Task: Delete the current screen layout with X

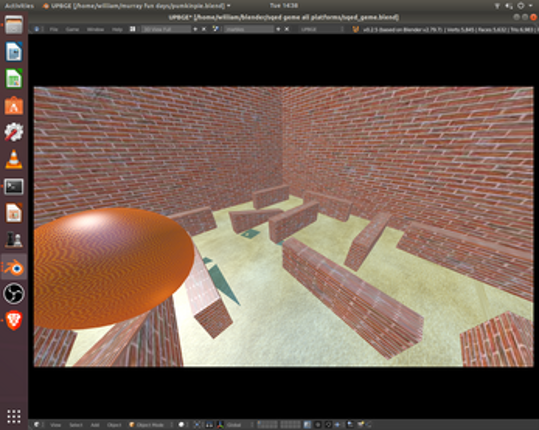Action: coord(204,29)
